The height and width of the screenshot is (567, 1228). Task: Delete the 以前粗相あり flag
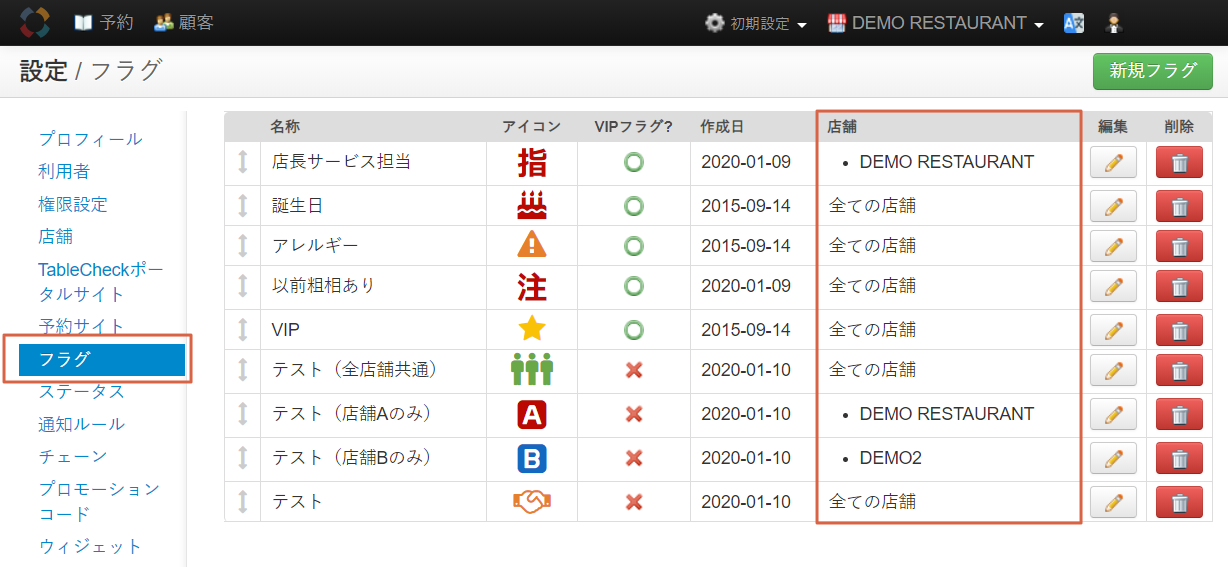point(1179,286)
